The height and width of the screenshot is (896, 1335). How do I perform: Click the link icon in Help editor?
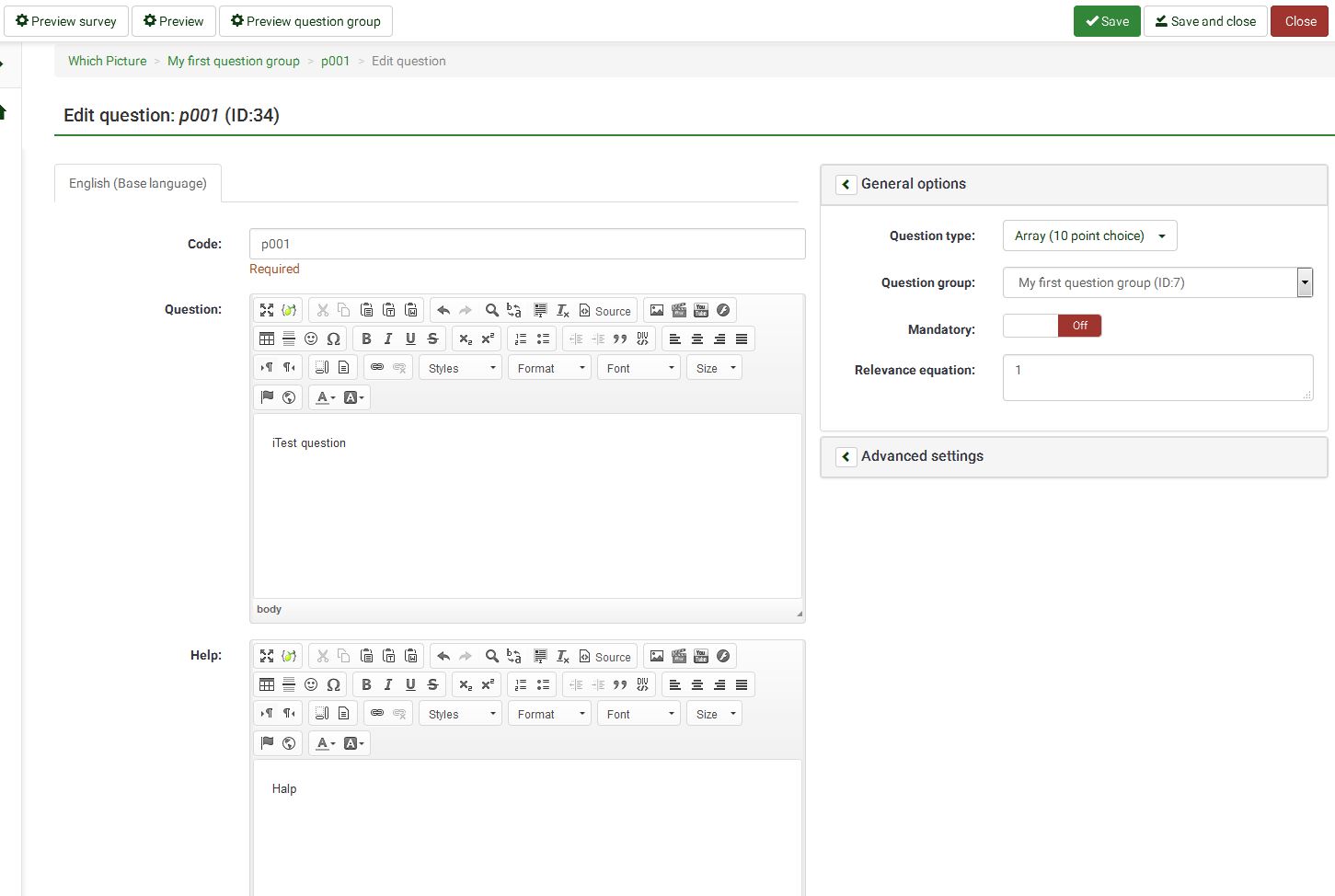377,713
